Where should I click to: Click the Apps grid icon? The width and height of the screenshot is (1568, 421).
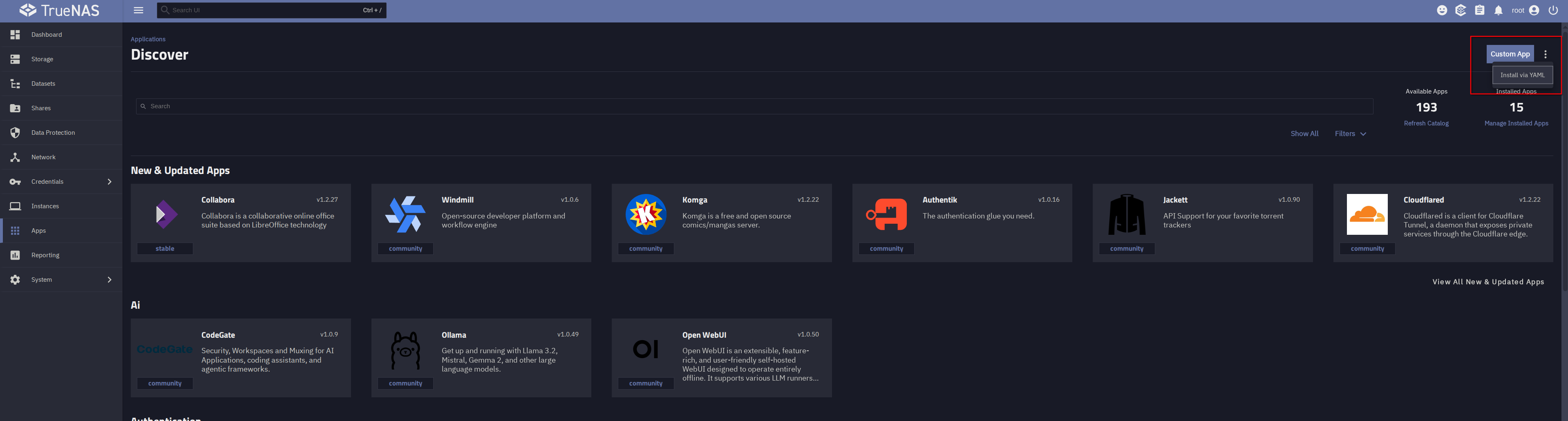point(15,231)
